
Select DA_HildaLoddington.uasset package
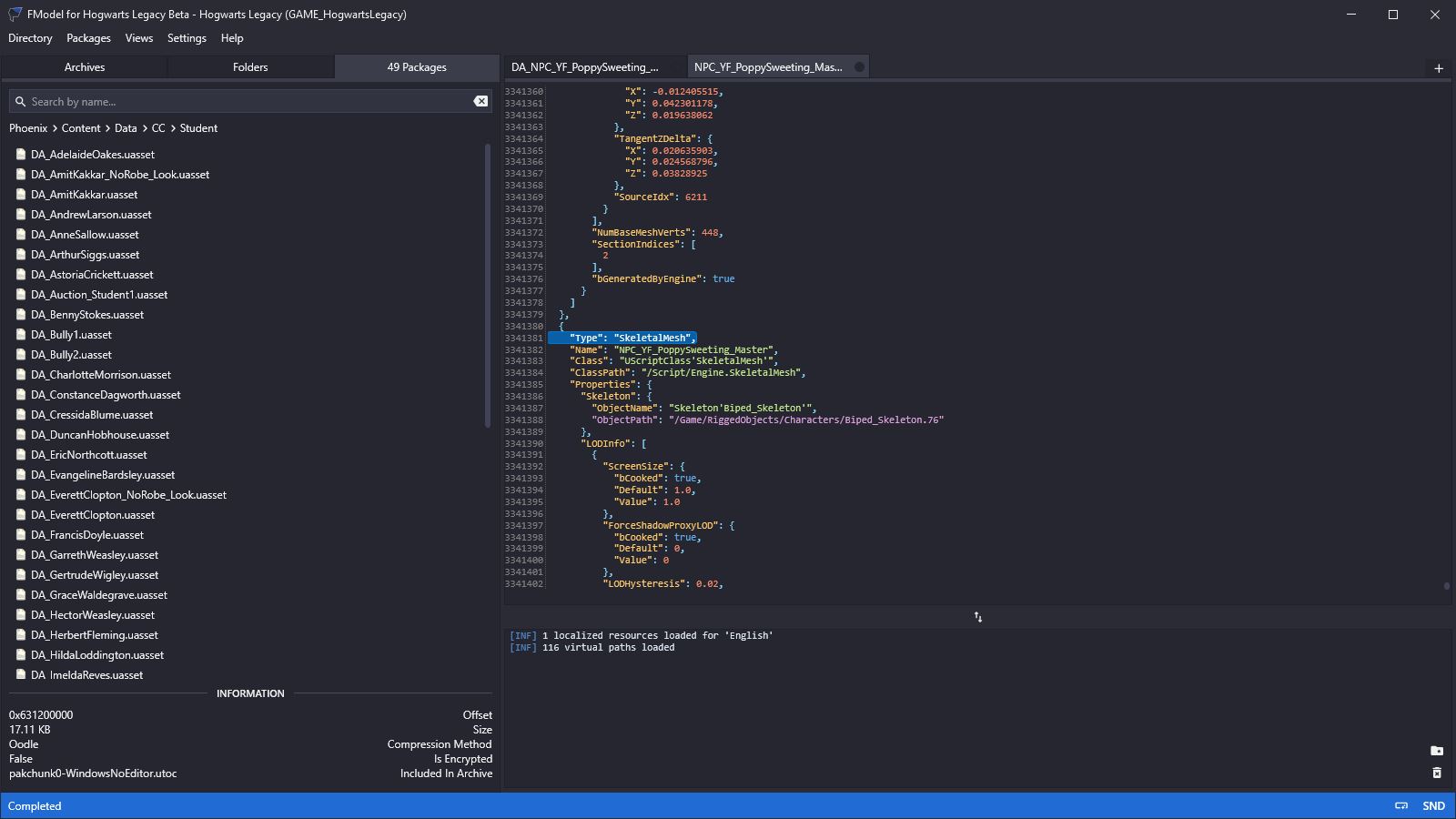point(96,655)
